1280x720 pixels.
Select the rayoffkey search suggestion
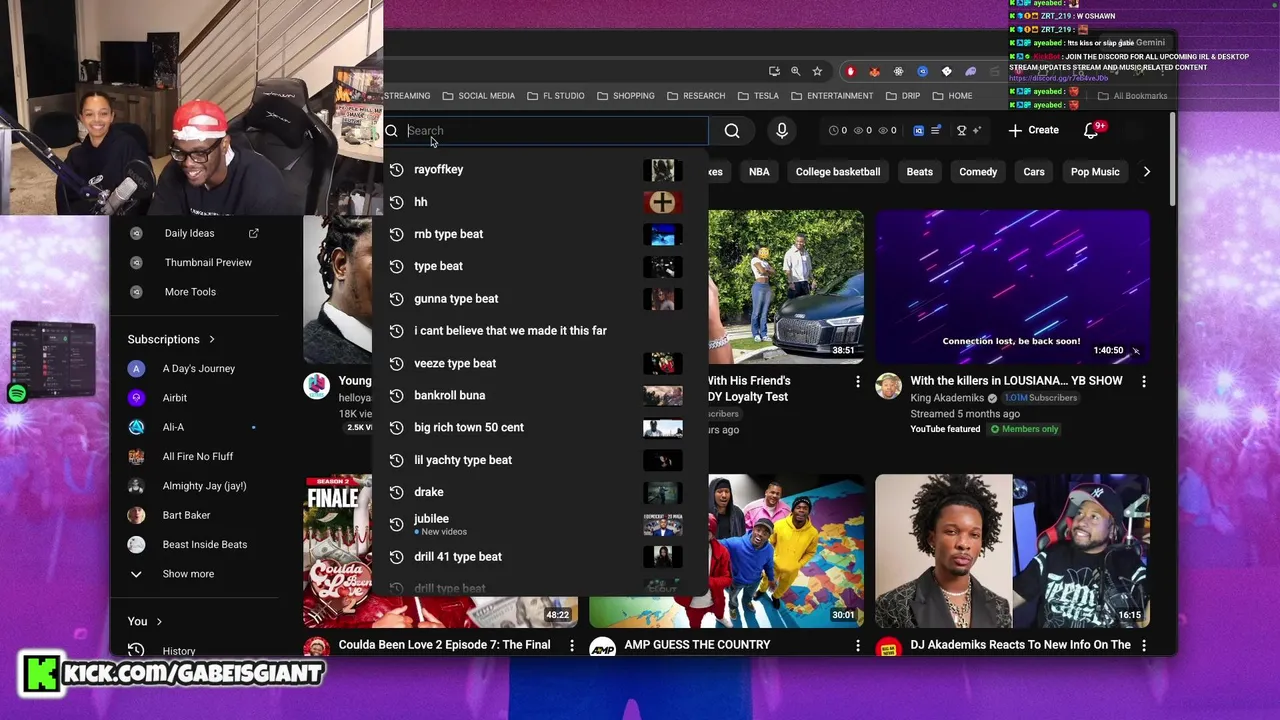[x=538, y=170]
